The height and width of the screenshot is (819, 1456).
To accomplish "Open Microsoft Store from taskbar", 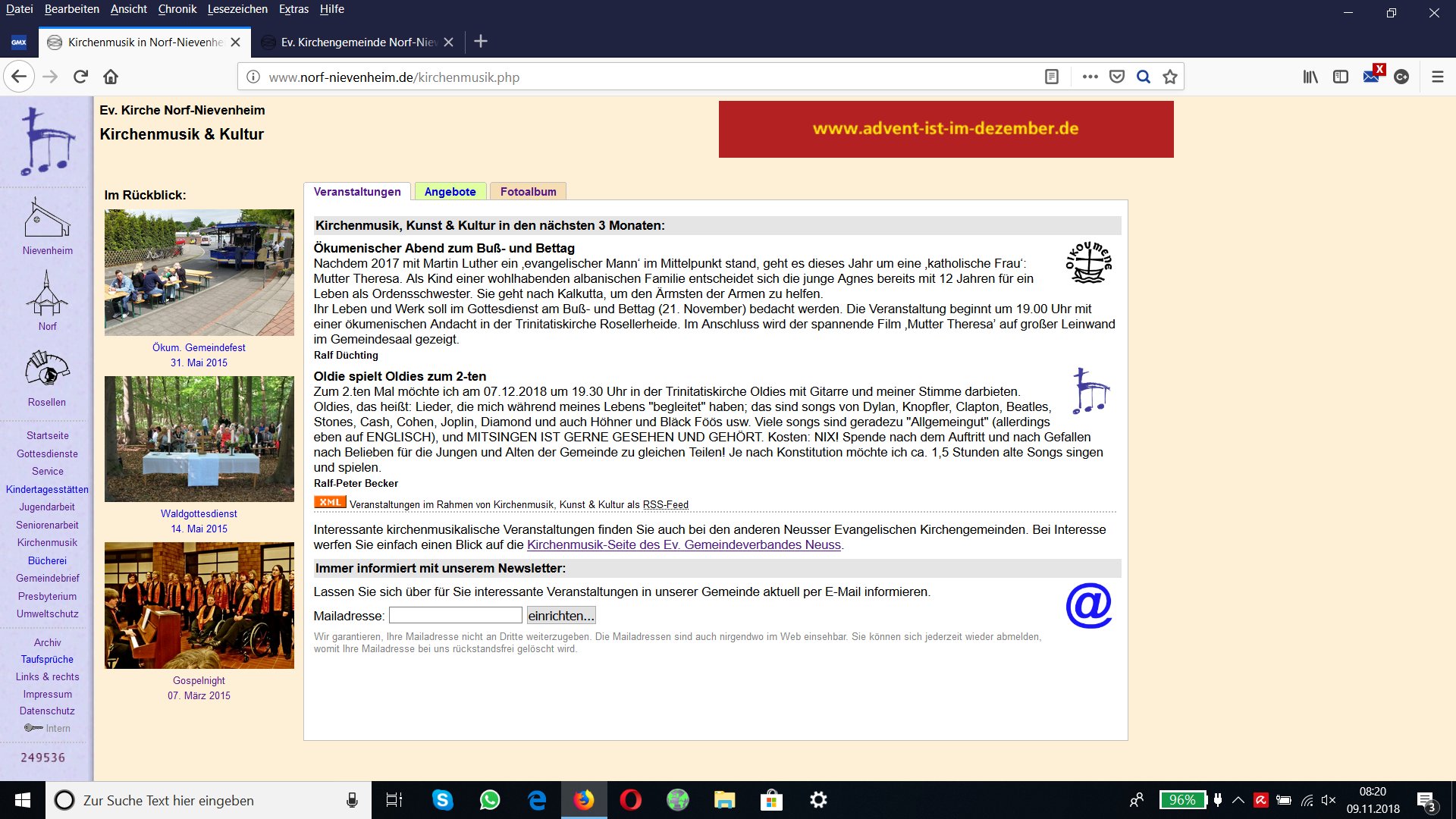I will pos(771,800).
